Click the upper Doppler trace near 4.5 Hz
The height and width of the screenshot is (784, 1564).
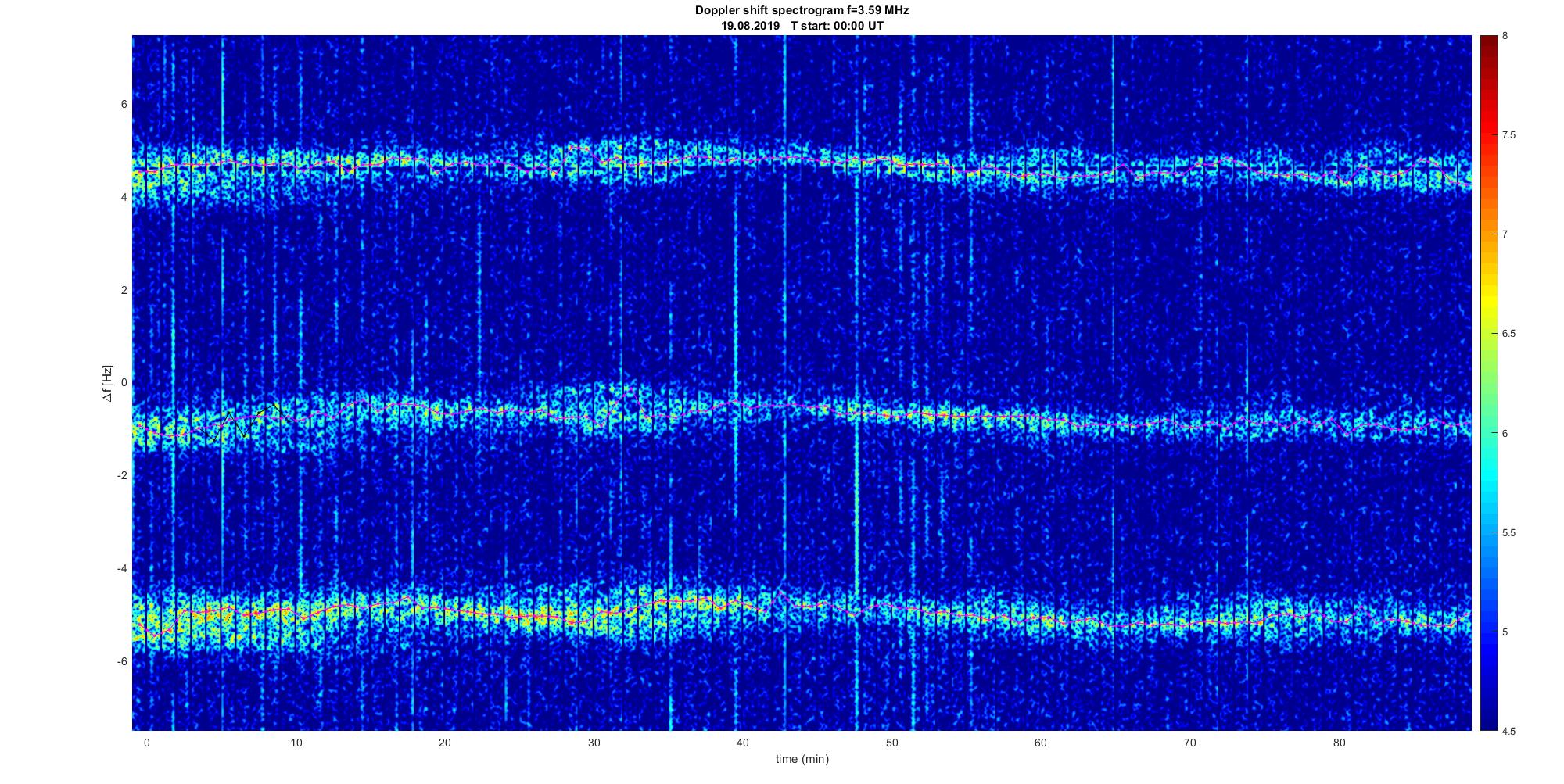tap(802, 166)
